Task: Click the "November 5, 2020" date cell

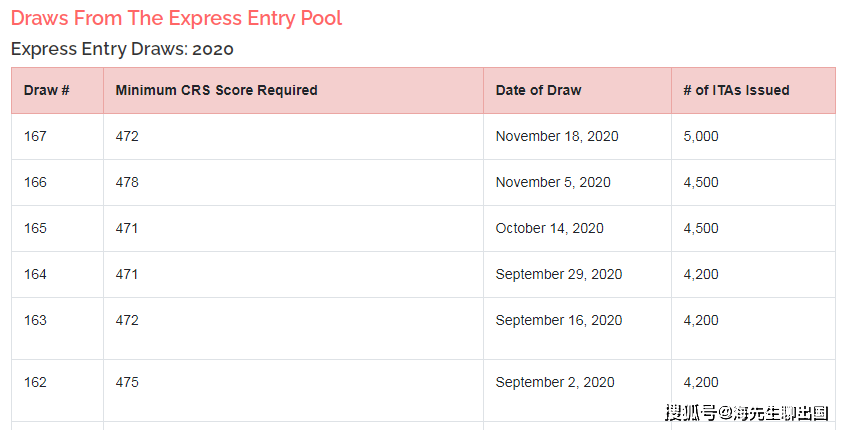Action: (x=577, y=182)
